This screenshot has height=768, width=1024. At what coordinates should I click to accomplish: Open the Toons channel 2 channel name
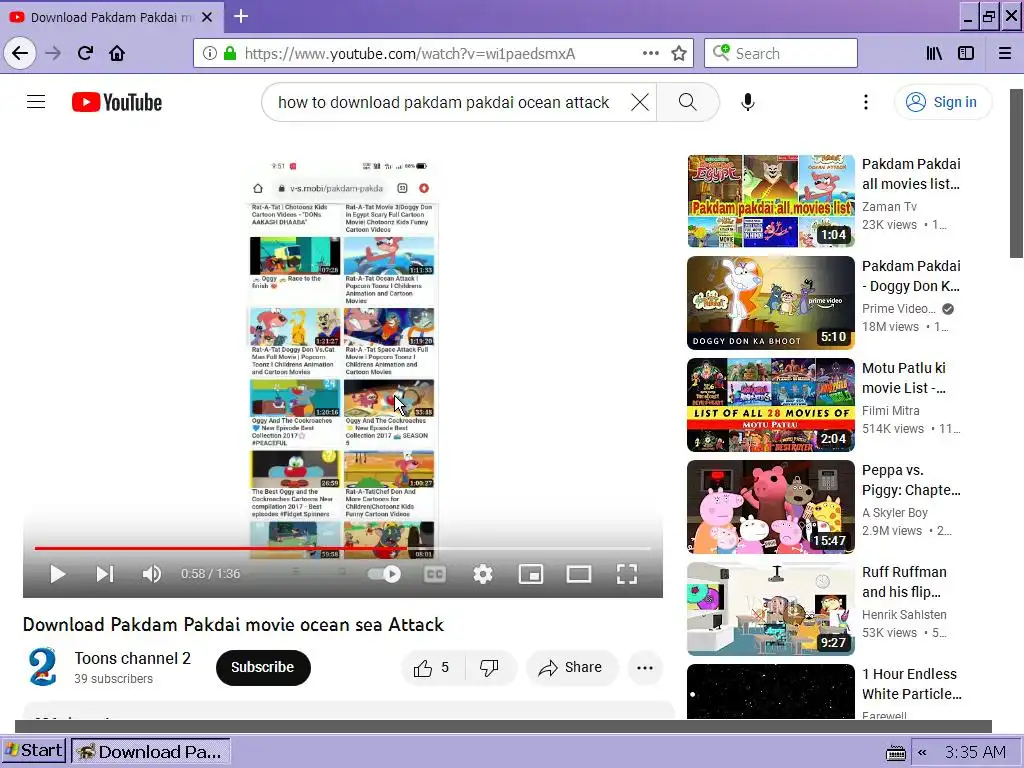pos(133,658)
